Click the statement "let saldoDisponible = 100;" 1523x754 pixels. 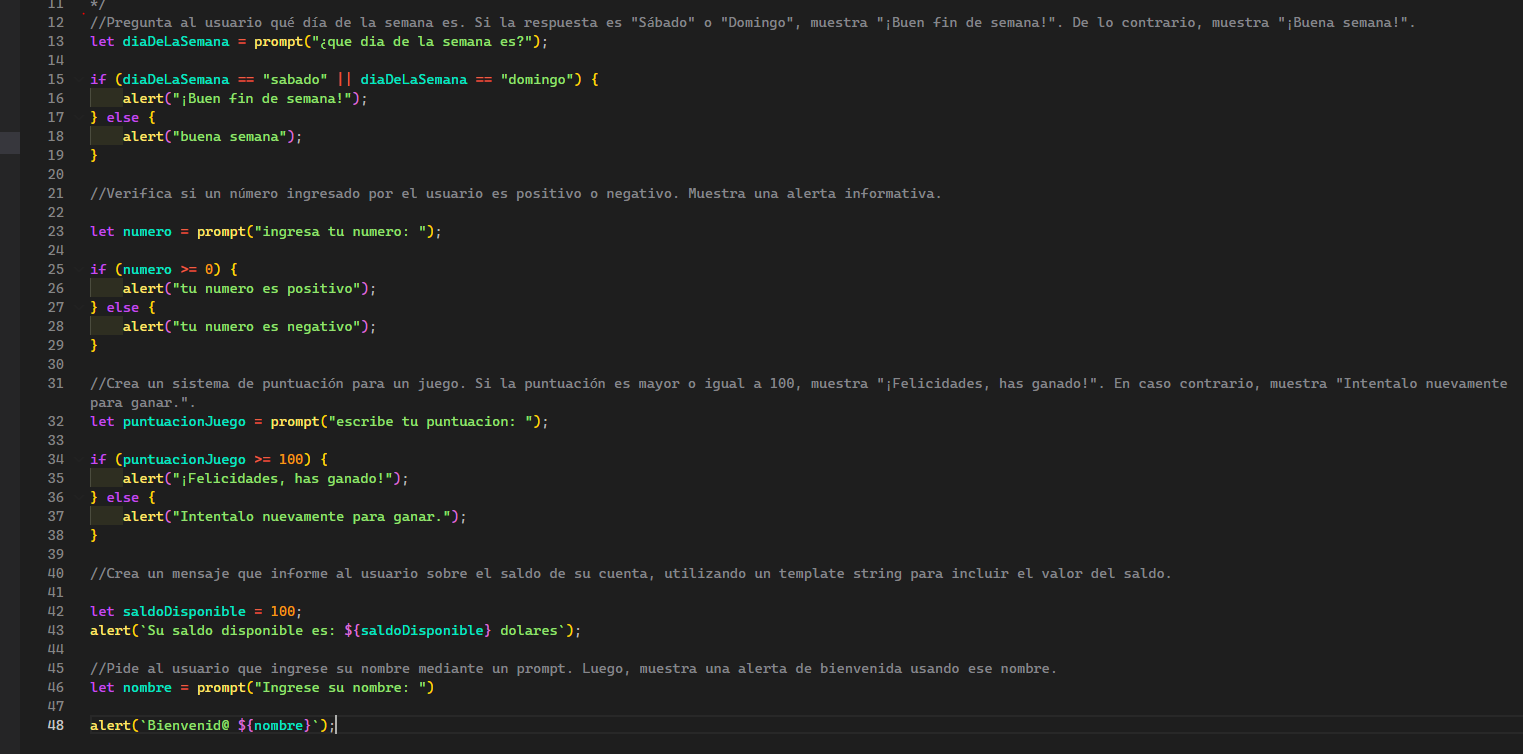196,611
